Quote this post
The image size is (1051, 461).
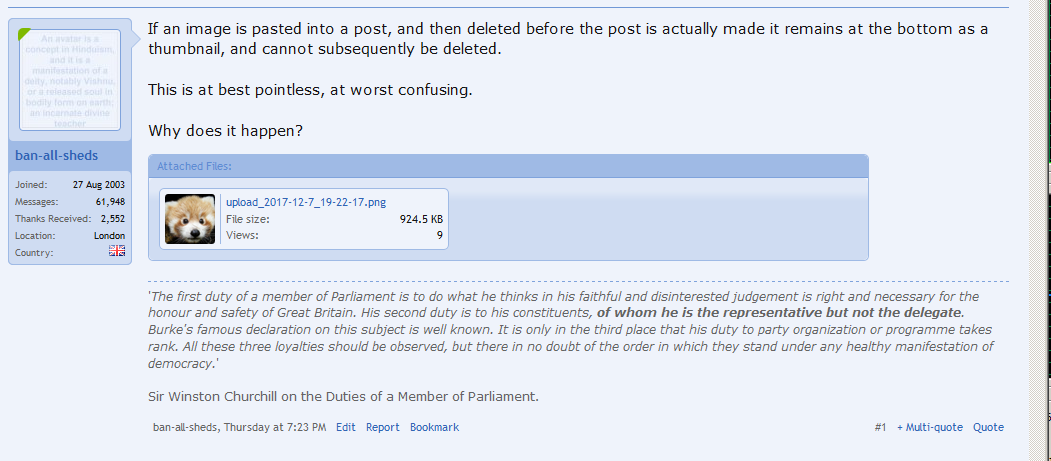(988, 427)
